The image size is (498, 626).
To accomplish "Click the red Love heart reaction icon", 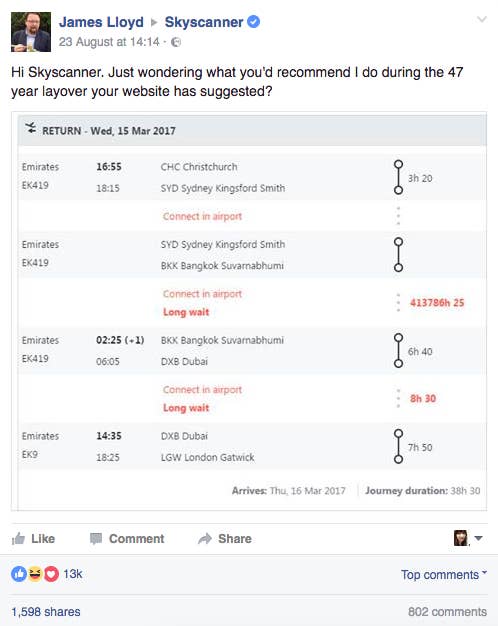I will (x=51, y=574).
